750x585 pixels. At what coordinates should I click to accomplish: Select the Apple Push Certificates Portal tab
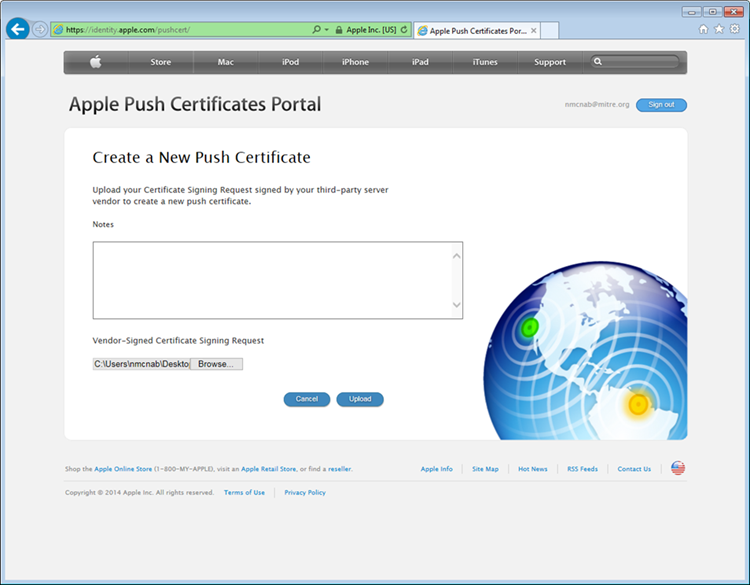pos(476,31)
